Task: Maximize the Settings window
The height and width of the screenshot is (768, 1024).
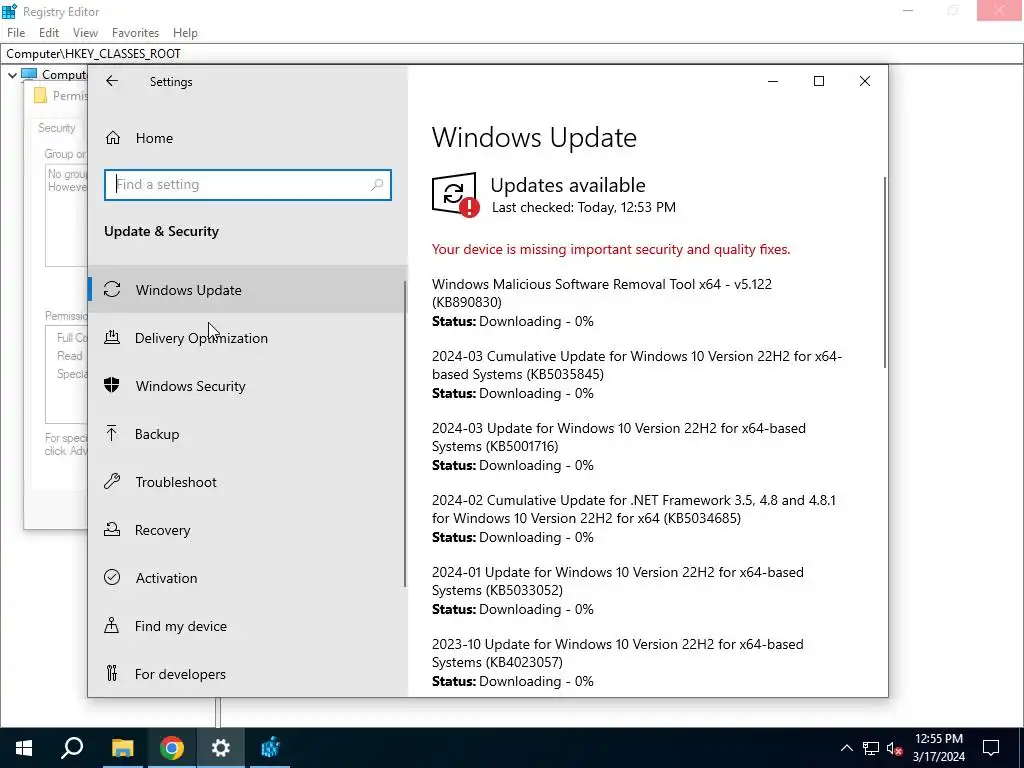Action: point(819,81)
